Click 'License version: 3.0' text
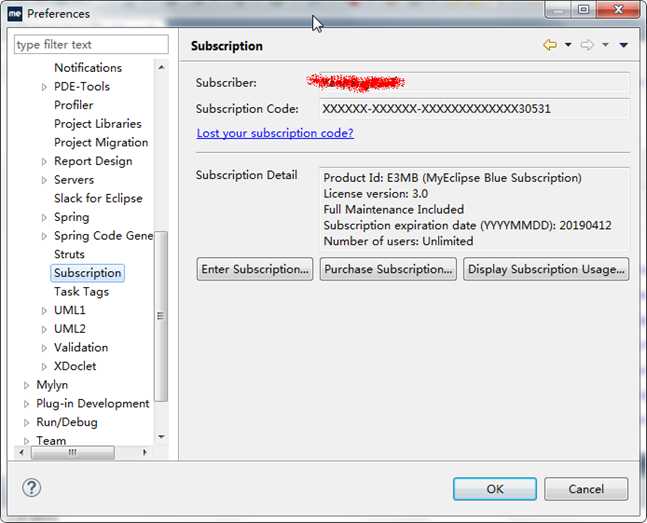Screen dimensions: 647x523 click(x=375, y=194)
